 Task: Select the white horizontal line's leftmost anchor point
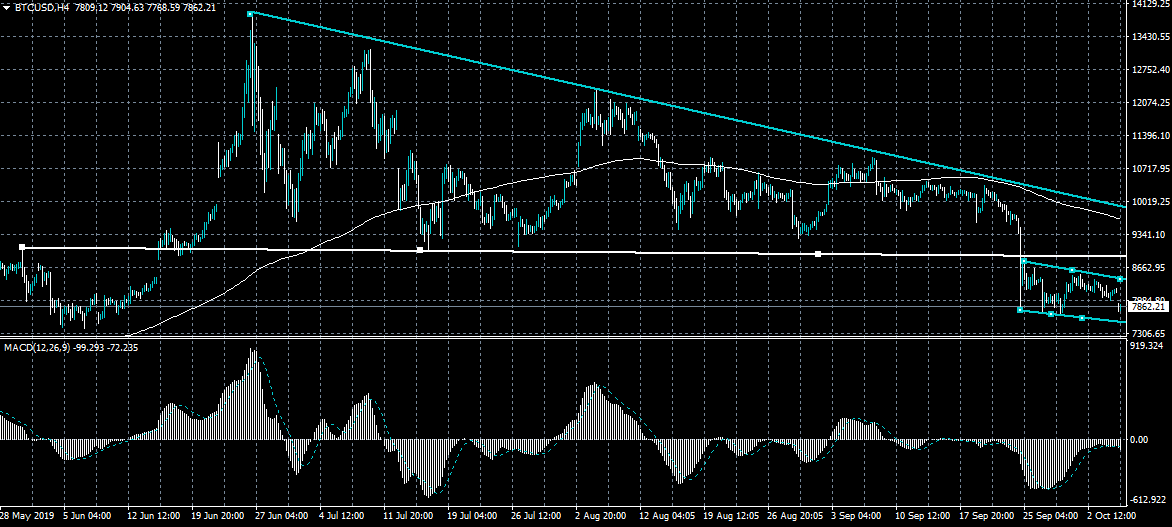point(22,247)
